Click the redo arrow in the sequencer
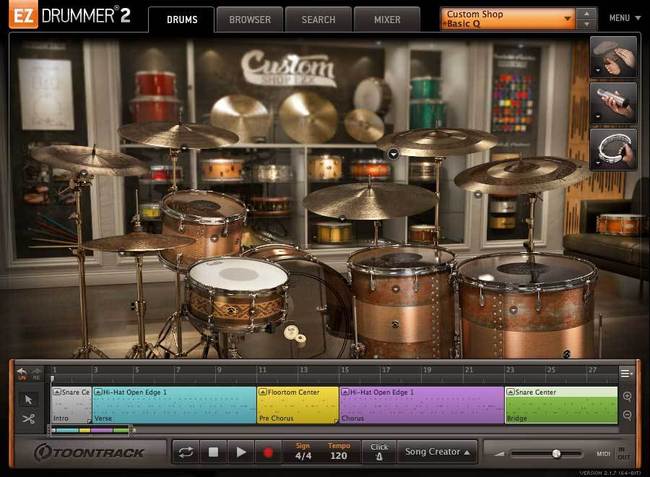Image resolution: width=650 pixels, height=477 pixels. [x=36, y=372]
